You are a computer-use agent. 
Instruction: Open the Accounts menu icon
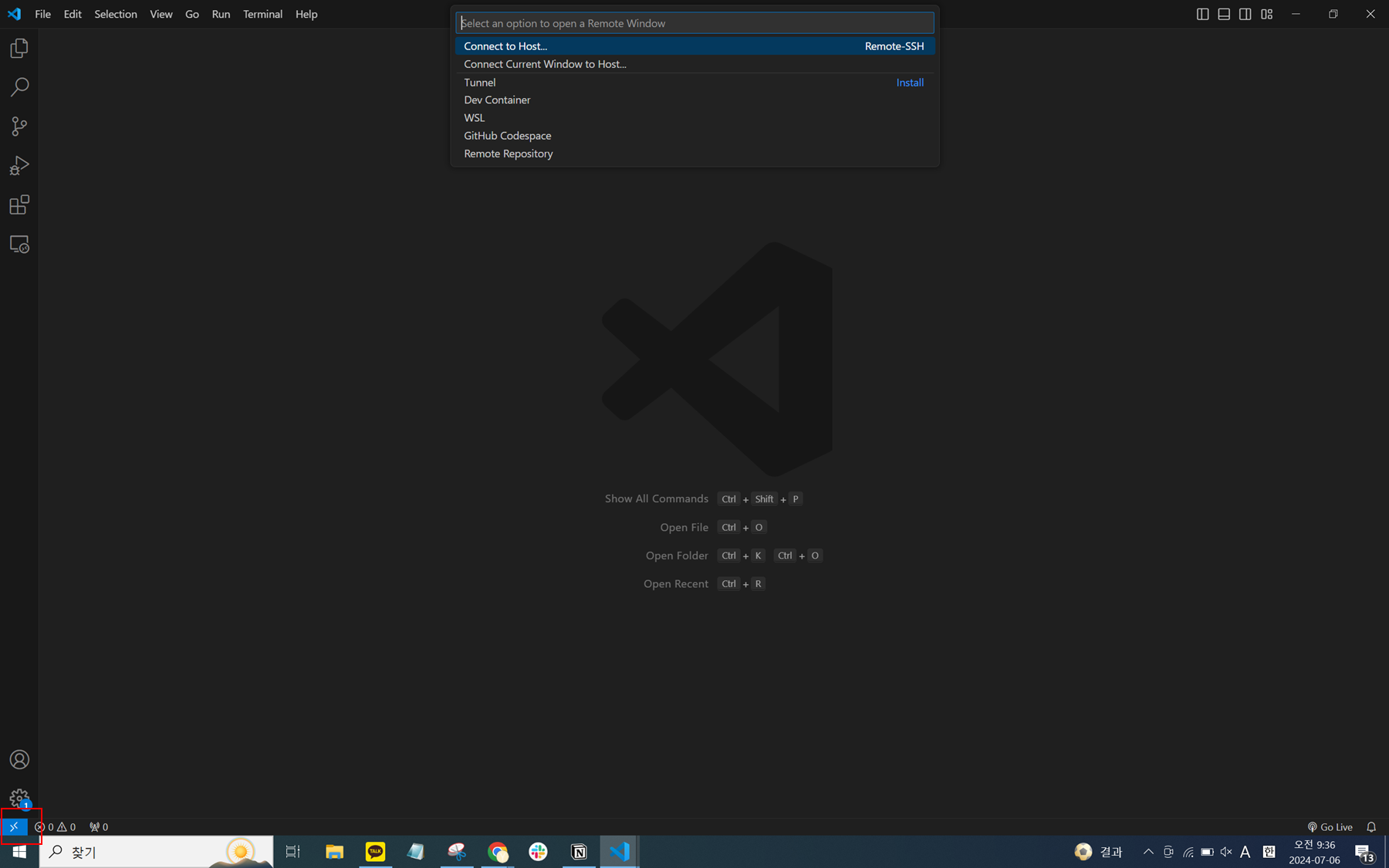tap(19, 760)
